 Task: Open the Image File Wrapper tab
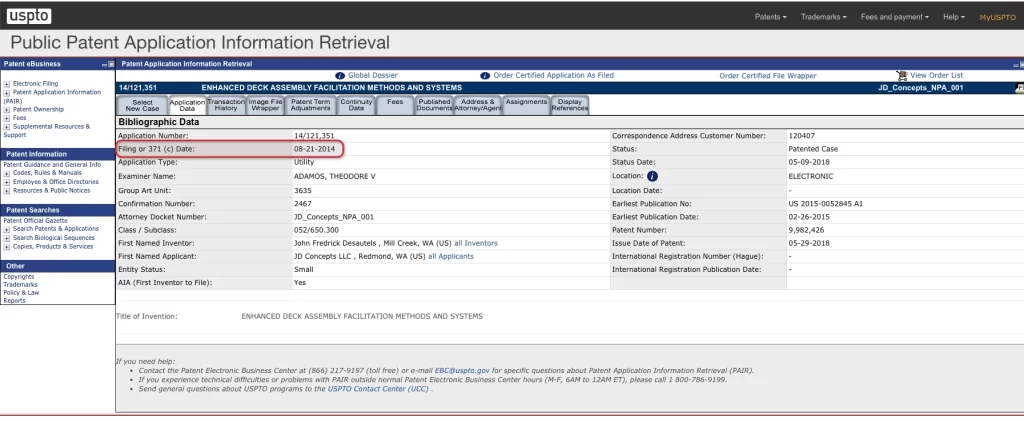point(265,106)
